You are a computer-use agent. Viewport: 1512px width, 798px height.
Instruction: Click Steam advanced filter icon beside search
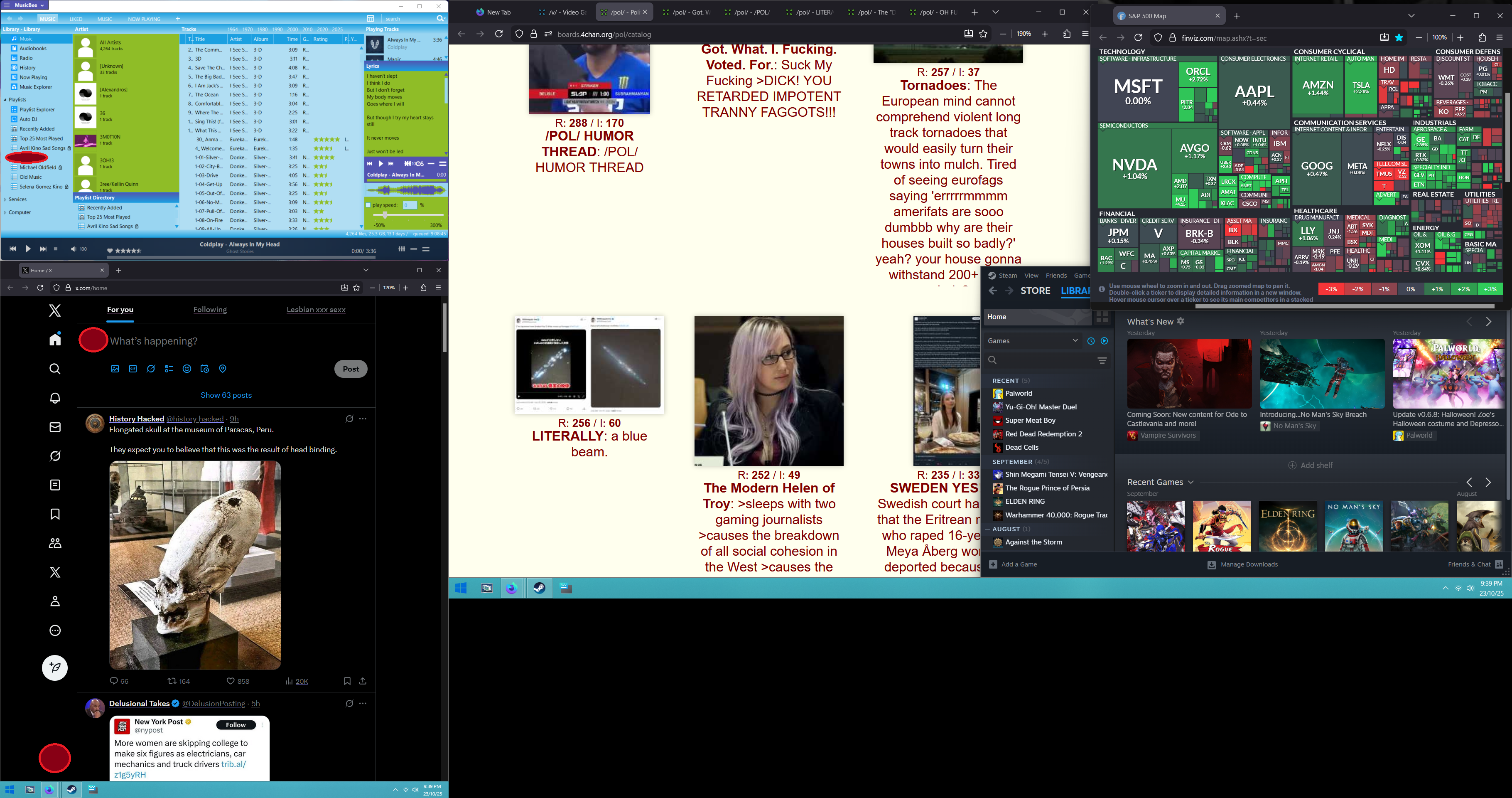(x=1102, y=360)
